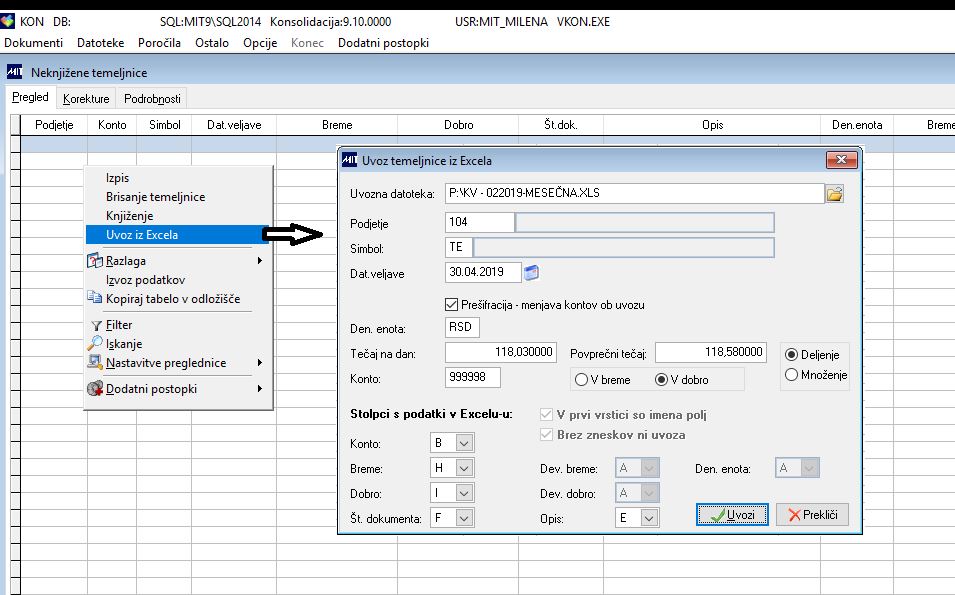Click the Tečaj na dan input field

click(x=501, y=352)
